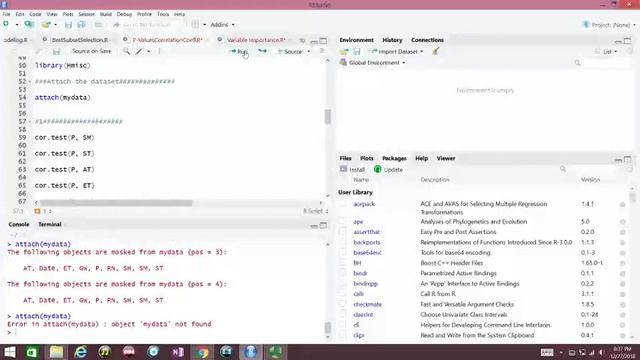
Task: Switch to the Files tab
Action: click(x=345, y=158)
